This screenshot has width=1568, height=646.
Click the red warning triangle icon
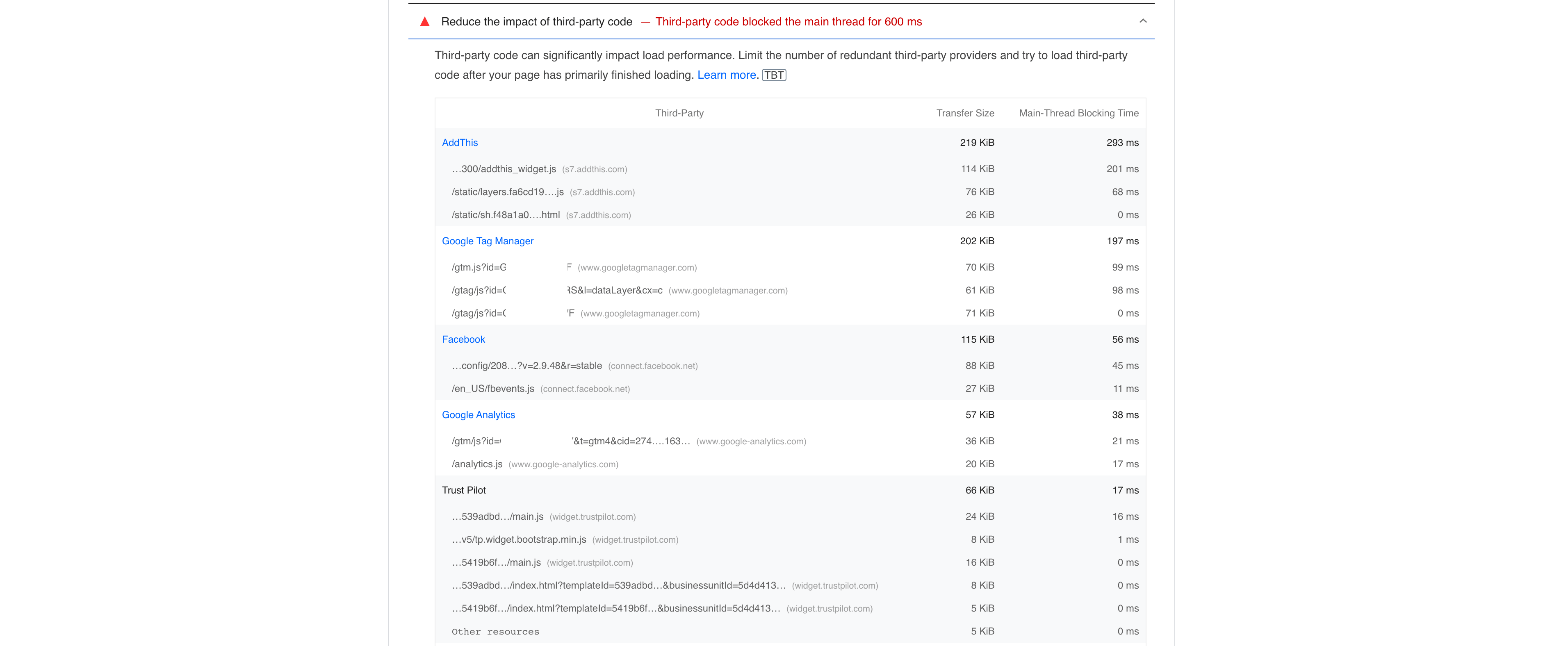tap(425, 22)
